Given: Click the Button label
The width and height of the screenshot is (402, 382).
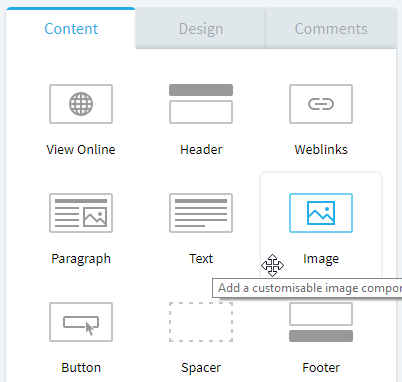Looking at the screenshot, I should click(81, 367).
